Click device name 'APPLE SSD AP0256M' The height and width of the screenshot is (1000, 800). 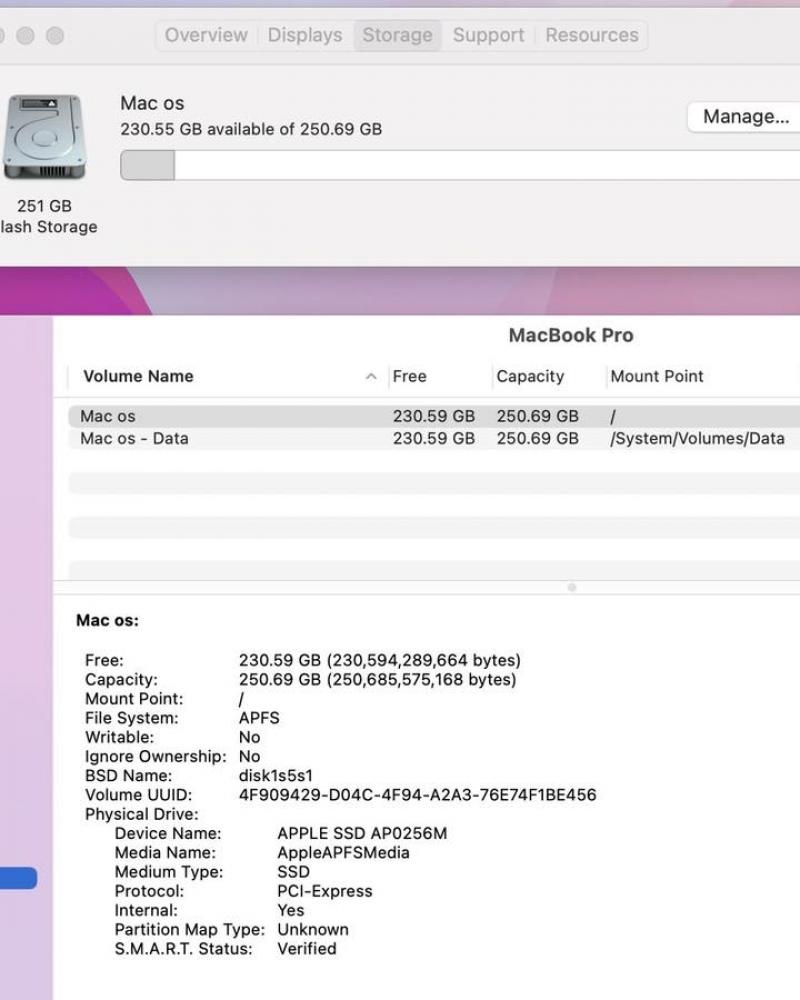(x=362, y=834)
